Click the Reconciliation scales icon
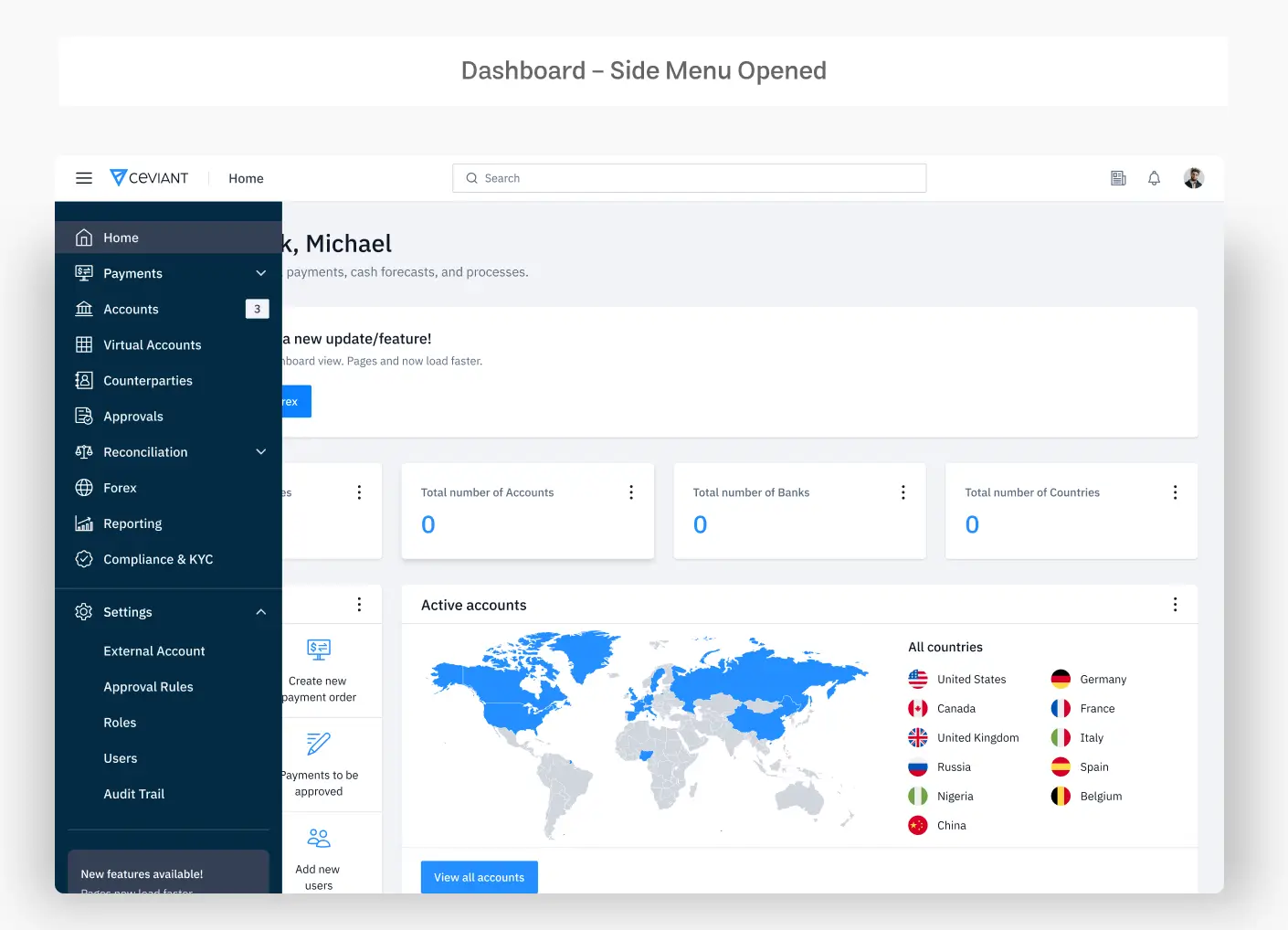Image resolution: width=1288 pixels, height=930 pixels. point(84,451)
